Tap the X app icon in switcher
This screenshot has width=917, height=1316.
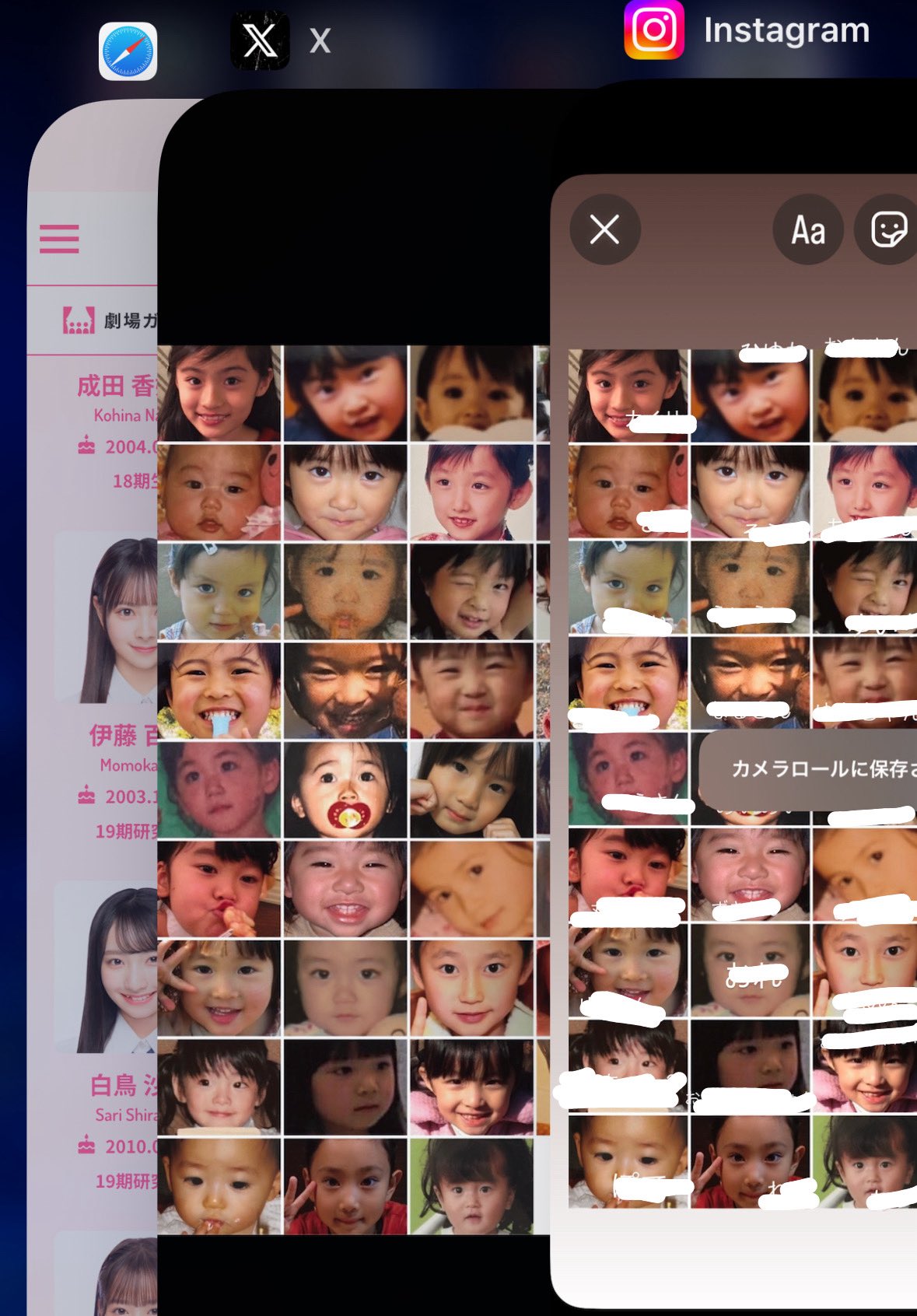point(260,40)
